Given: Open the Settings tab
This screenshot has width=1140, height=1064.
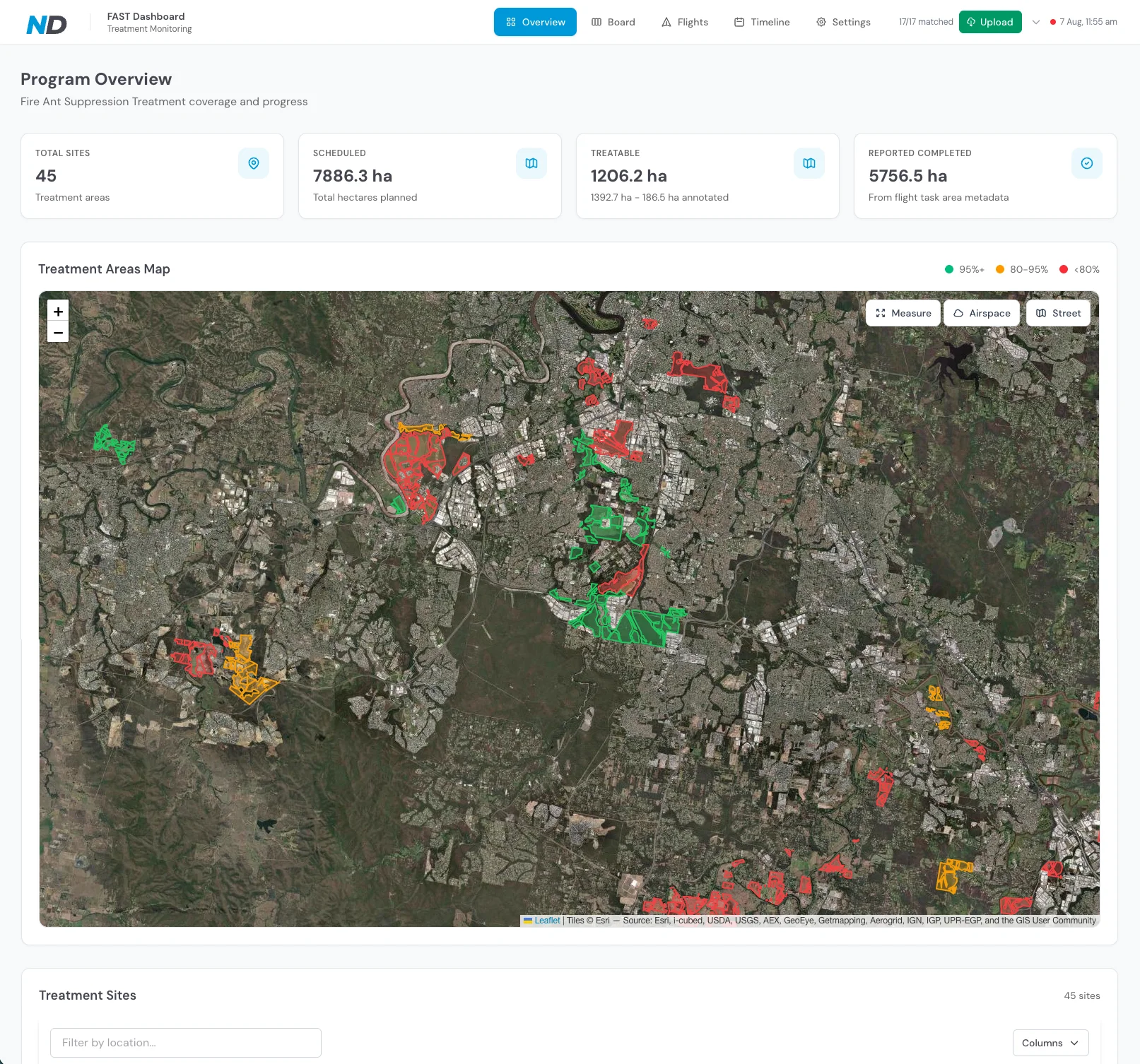Looking at the screenshot, I should point(843,22).
